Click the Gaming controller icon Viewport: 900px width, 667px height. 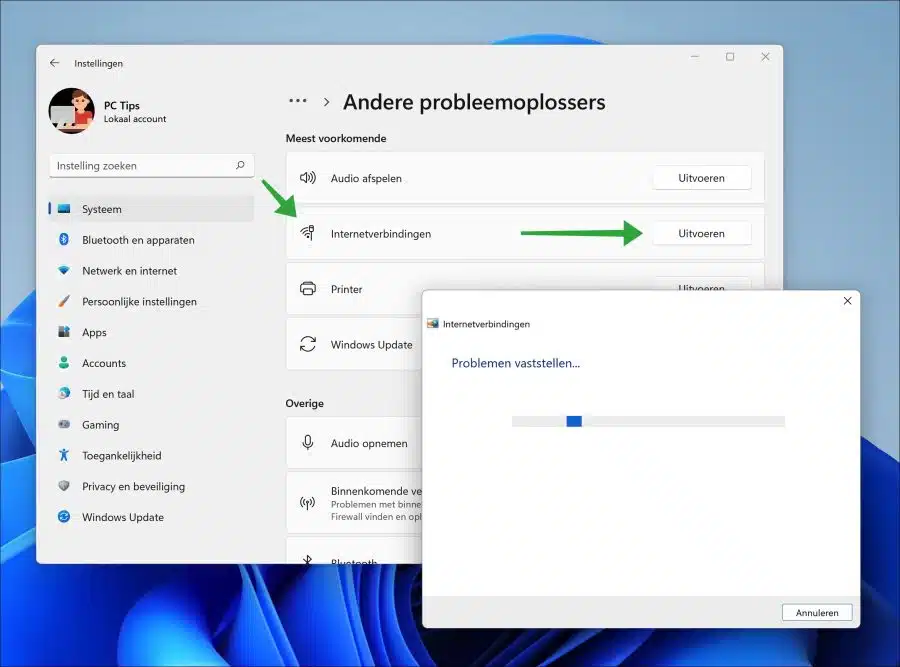click(64, 424)
